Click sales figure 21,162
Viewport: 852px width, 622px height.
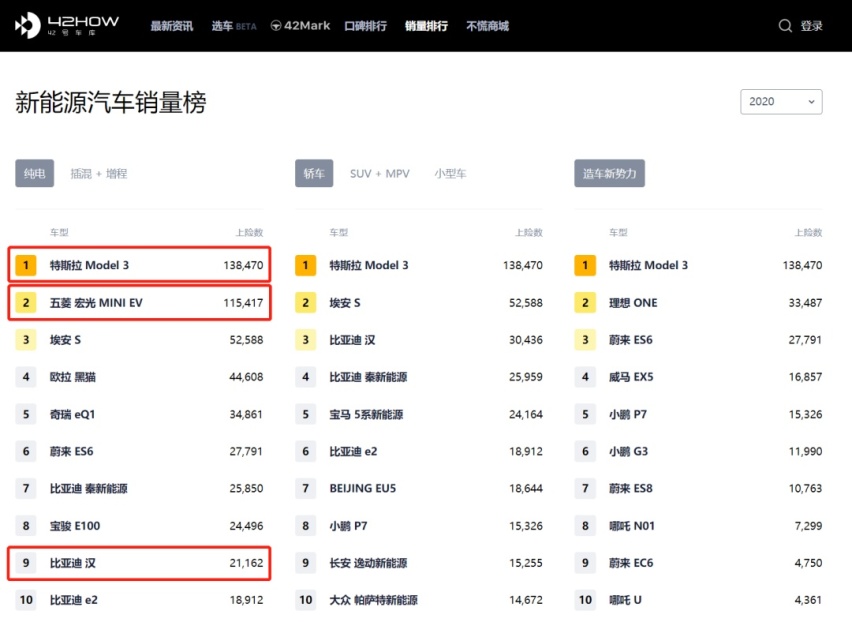click(x=246, y=563)
